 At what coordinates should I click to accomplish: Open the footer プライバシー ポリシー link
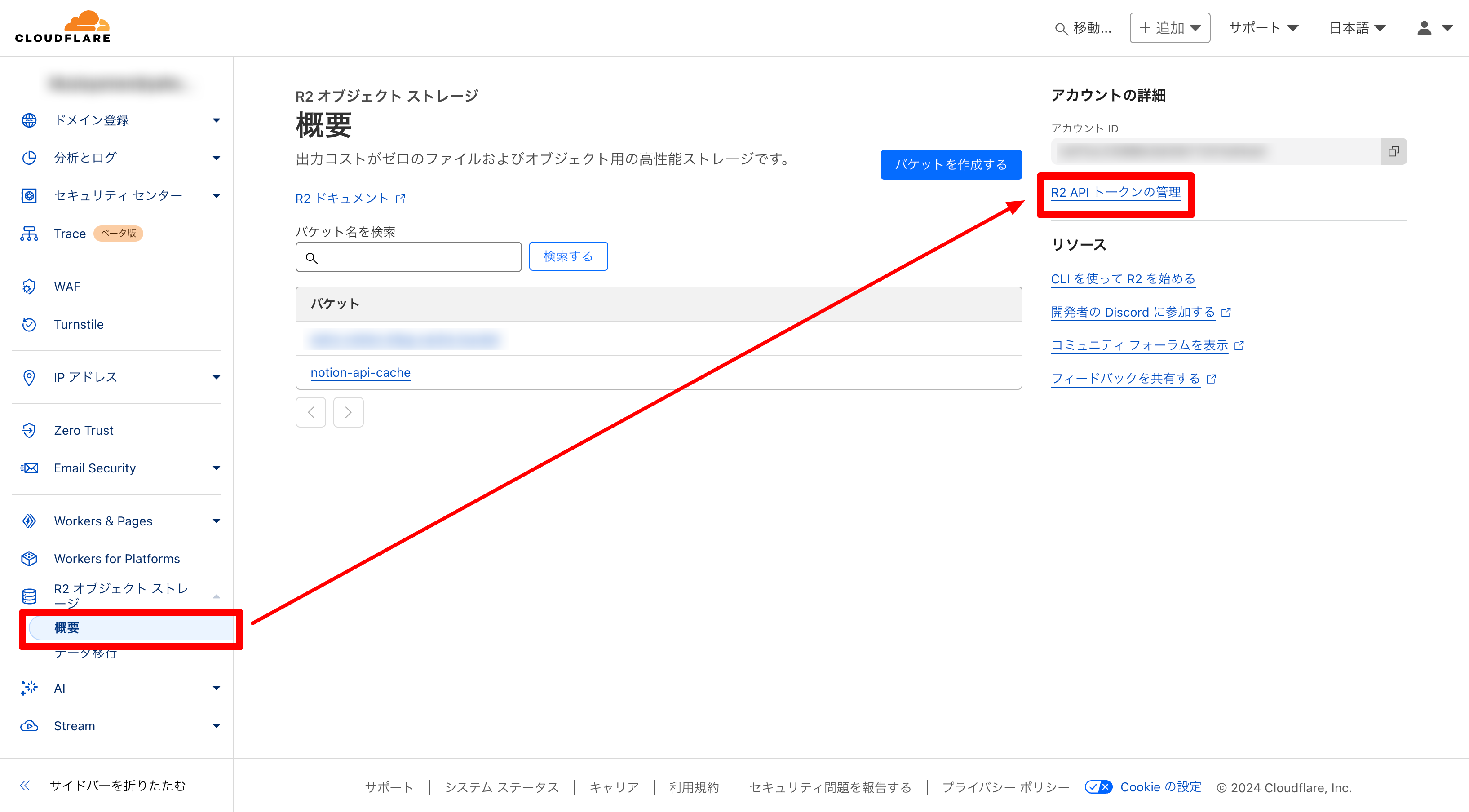click(1005, 787)
